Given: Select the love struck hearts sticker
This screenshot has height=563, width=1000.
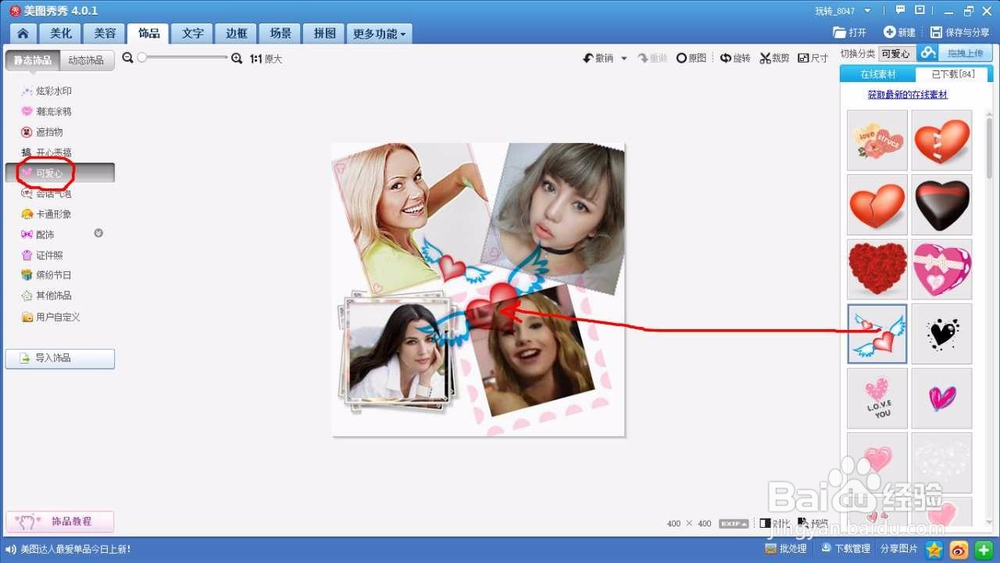Looking at the screenshot, I should pyautogui.click(x=878, y=140).
